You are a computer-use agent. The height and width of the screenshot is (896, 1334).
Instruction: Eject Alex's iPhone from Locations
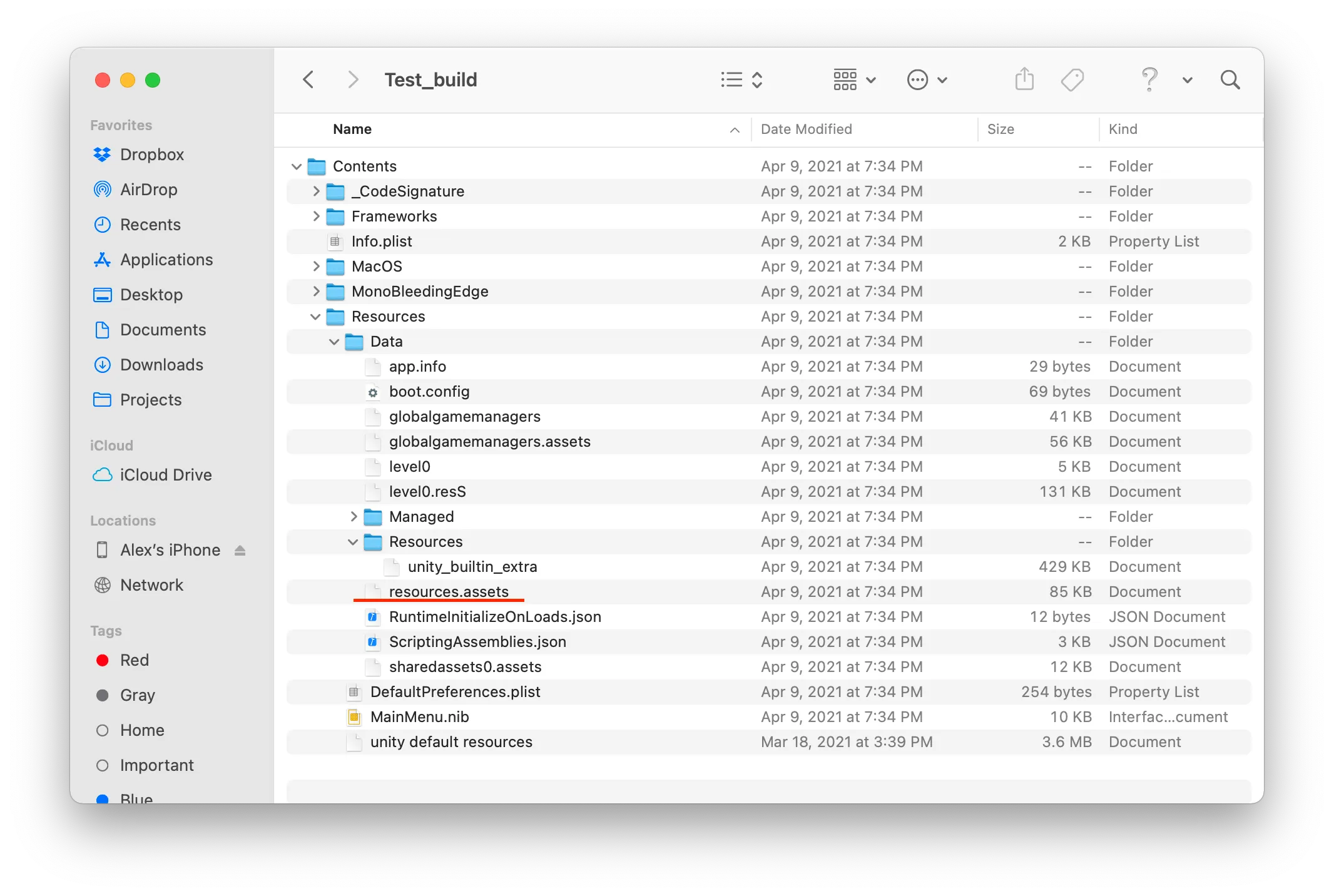pos(240,549)
